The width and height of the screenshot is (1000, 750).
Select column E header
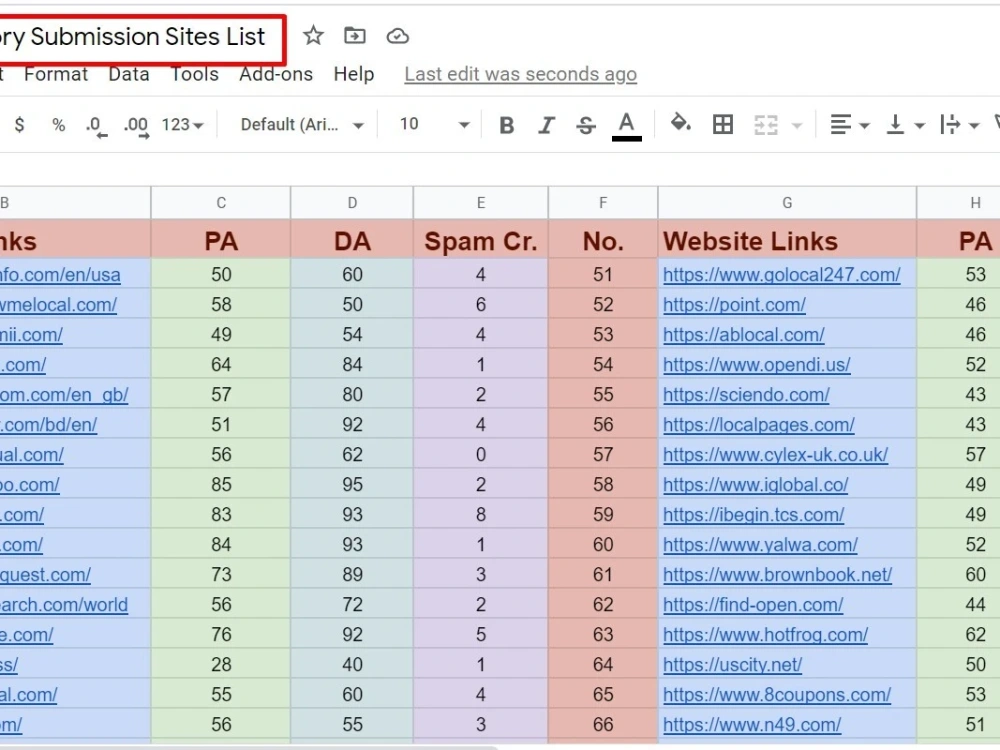(481, 203)
